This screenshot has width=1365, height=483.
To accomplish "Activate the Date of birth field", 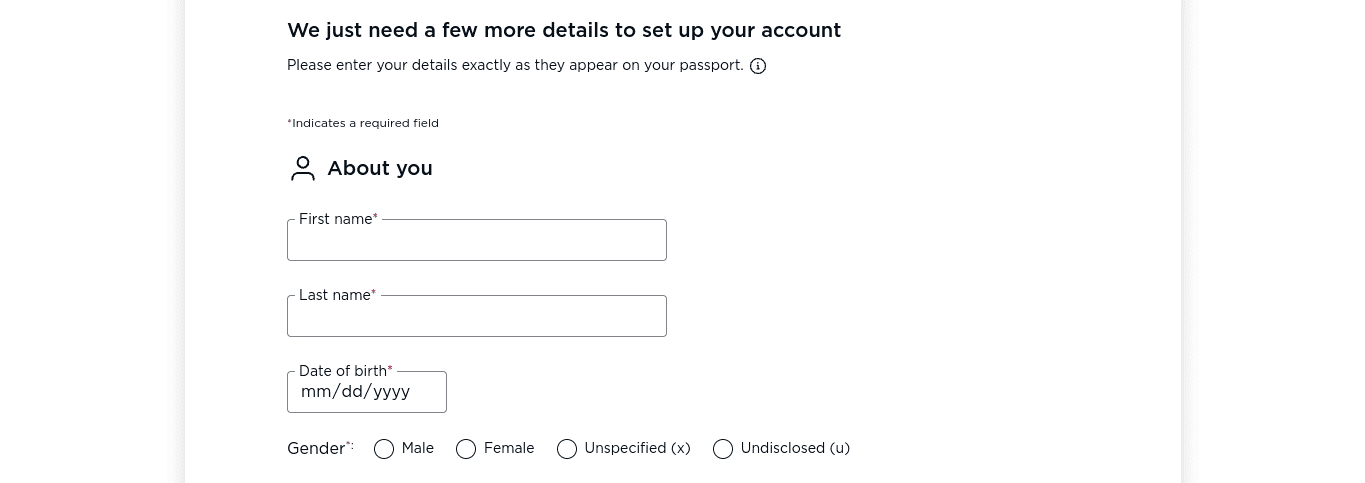I will pos(367,392).
